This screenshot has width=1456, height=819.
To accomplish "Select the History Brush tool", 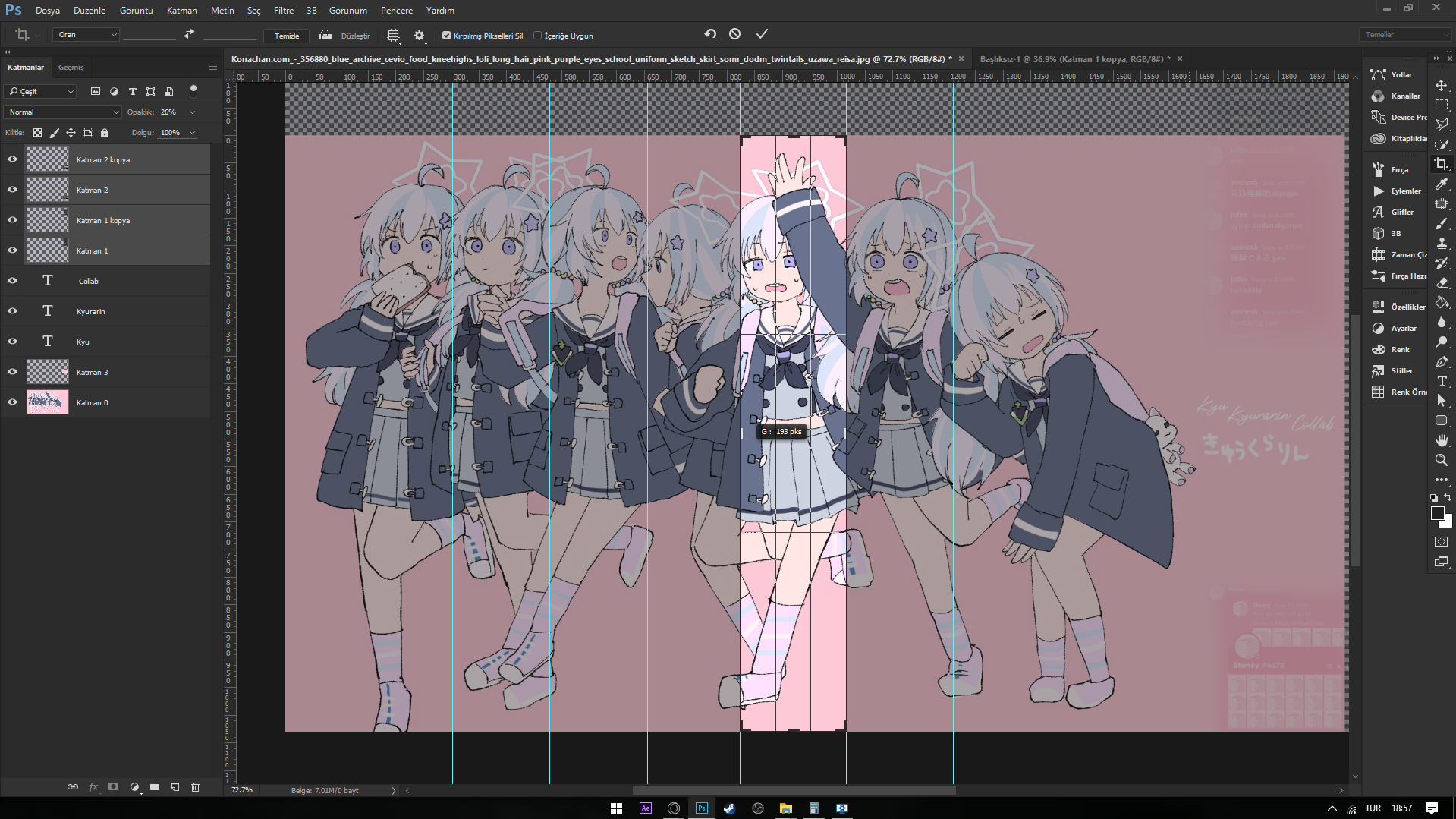I will (1442, 263).
